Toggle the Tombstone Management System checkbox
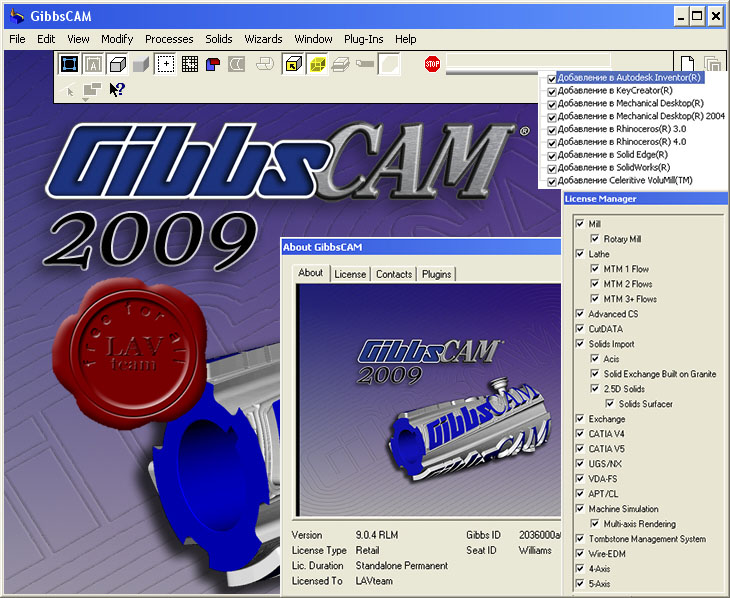730x598 pixels. (580, 538)
